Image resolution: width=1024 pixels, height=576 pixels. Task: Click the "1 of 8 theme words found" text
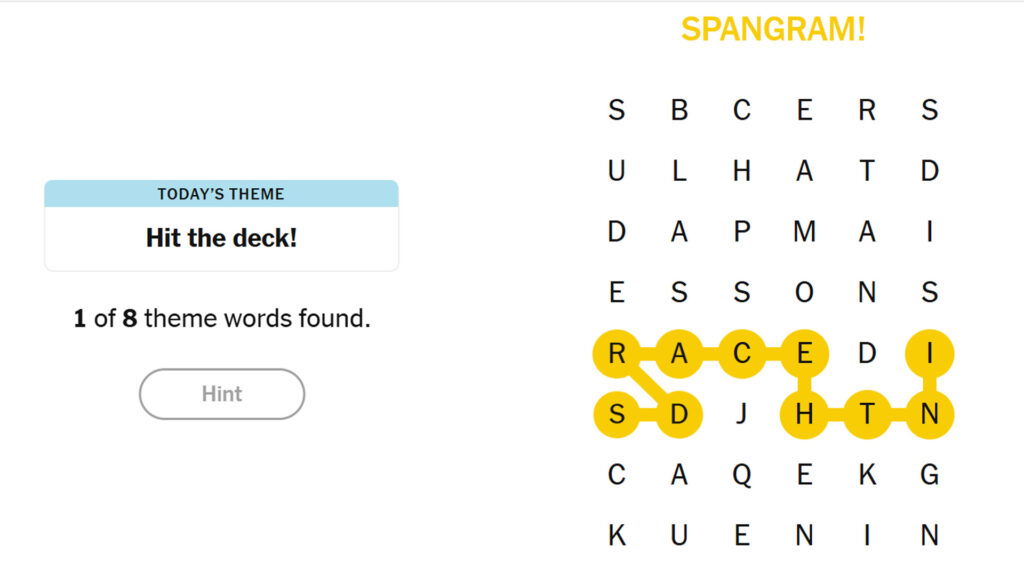[221, 320]
